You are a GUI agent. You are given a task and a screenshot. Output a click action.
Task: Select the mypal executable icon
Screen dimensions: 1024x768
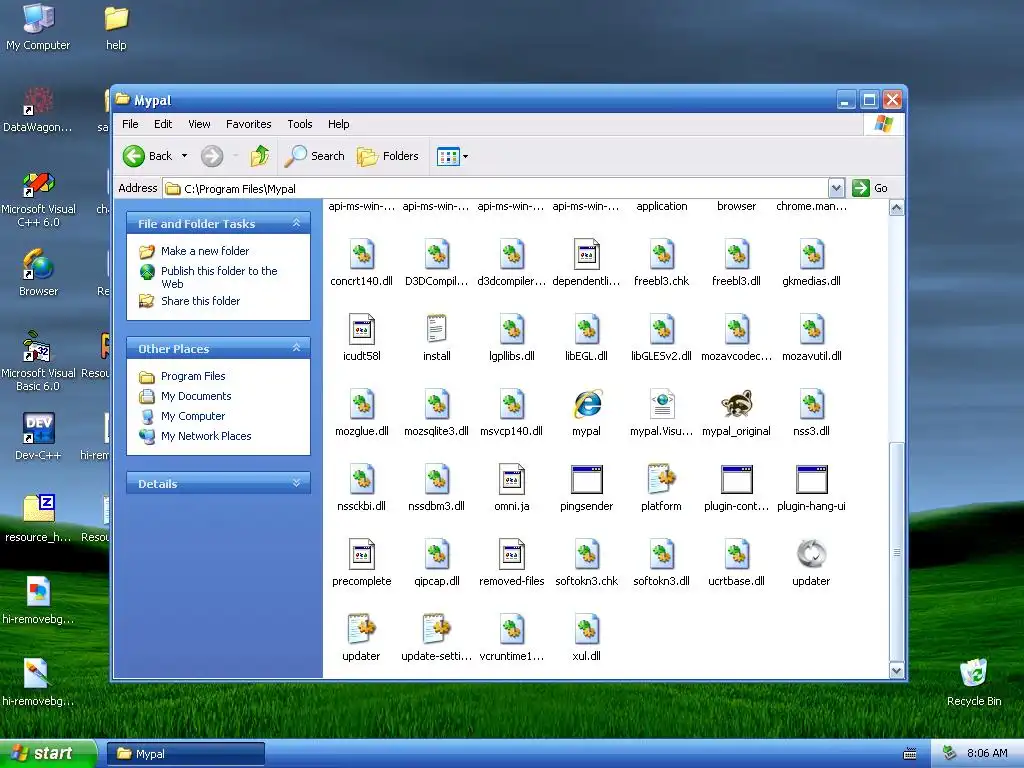586,405
